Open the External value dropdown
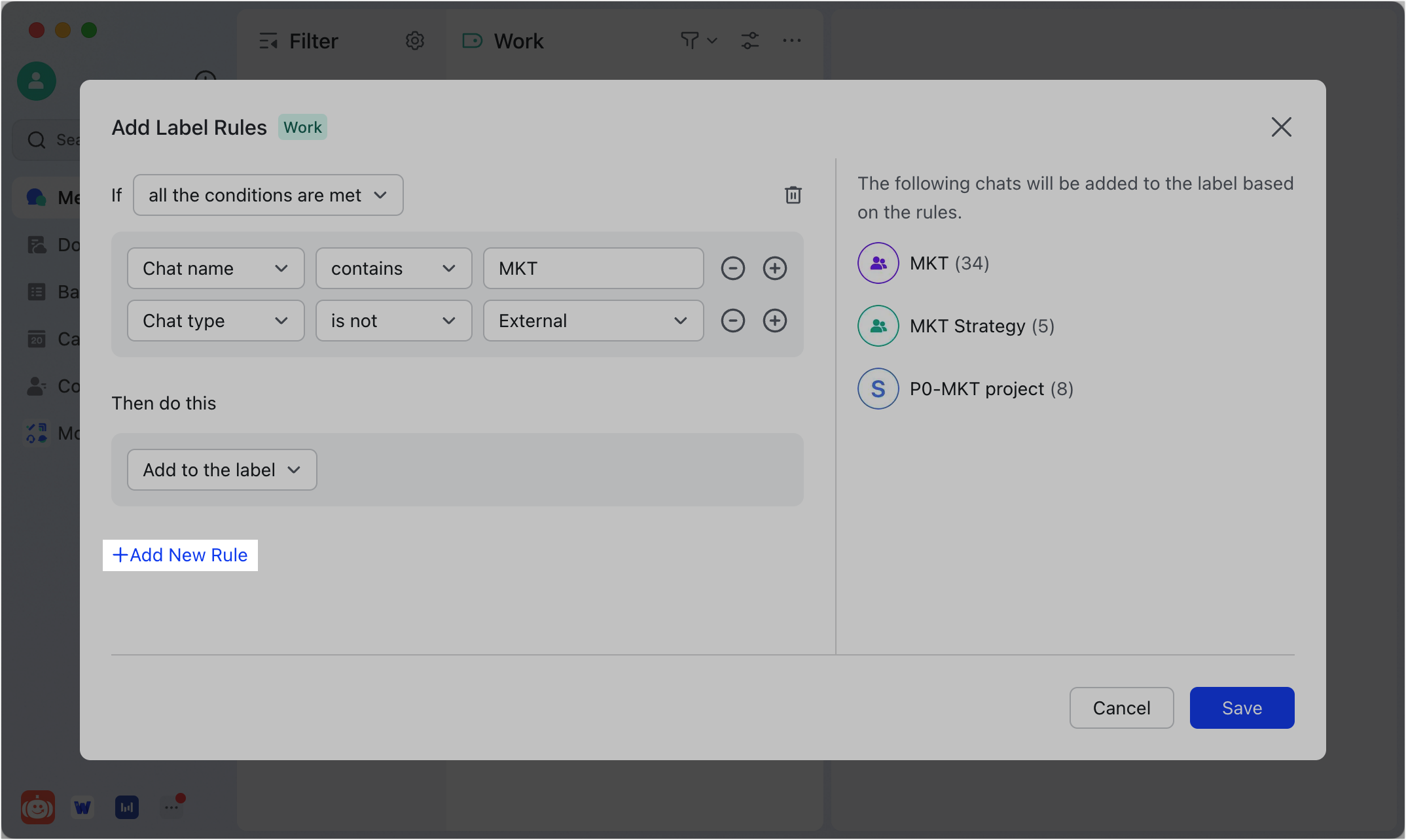This screenshot has width=1406, height=840. (x=593, y=321)
